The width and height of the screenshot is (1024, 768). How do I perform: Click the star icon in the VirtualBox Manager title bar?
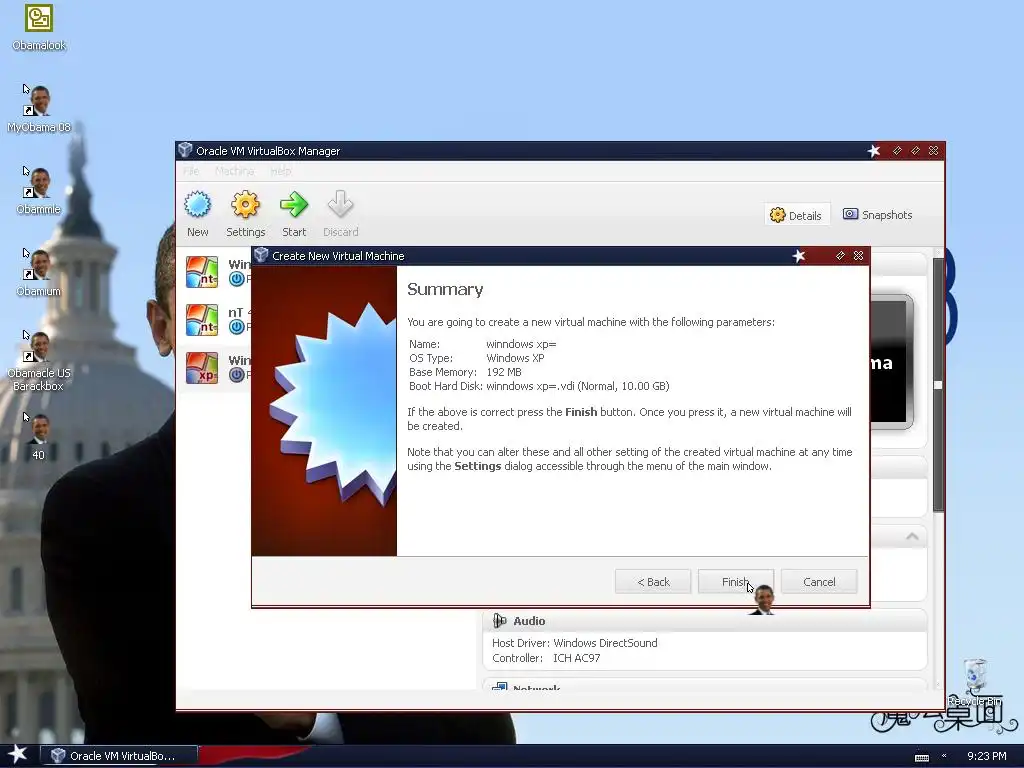(874, 151)
